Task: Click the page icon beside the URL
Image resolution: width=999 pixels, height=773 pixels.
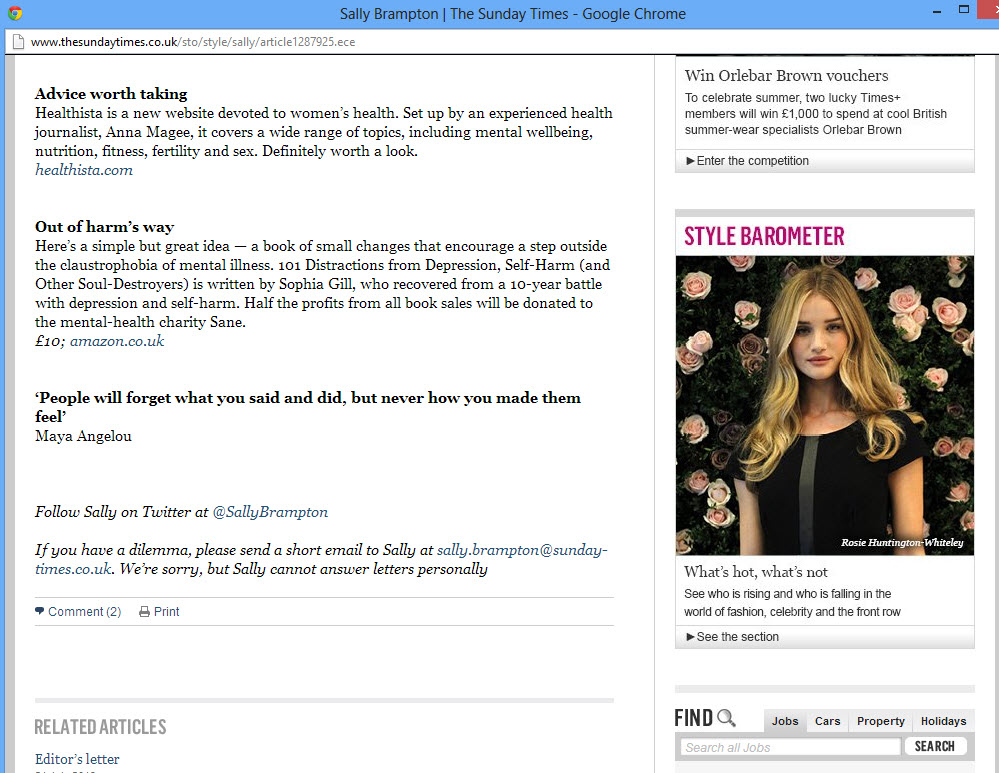Action: click(18, 42)
